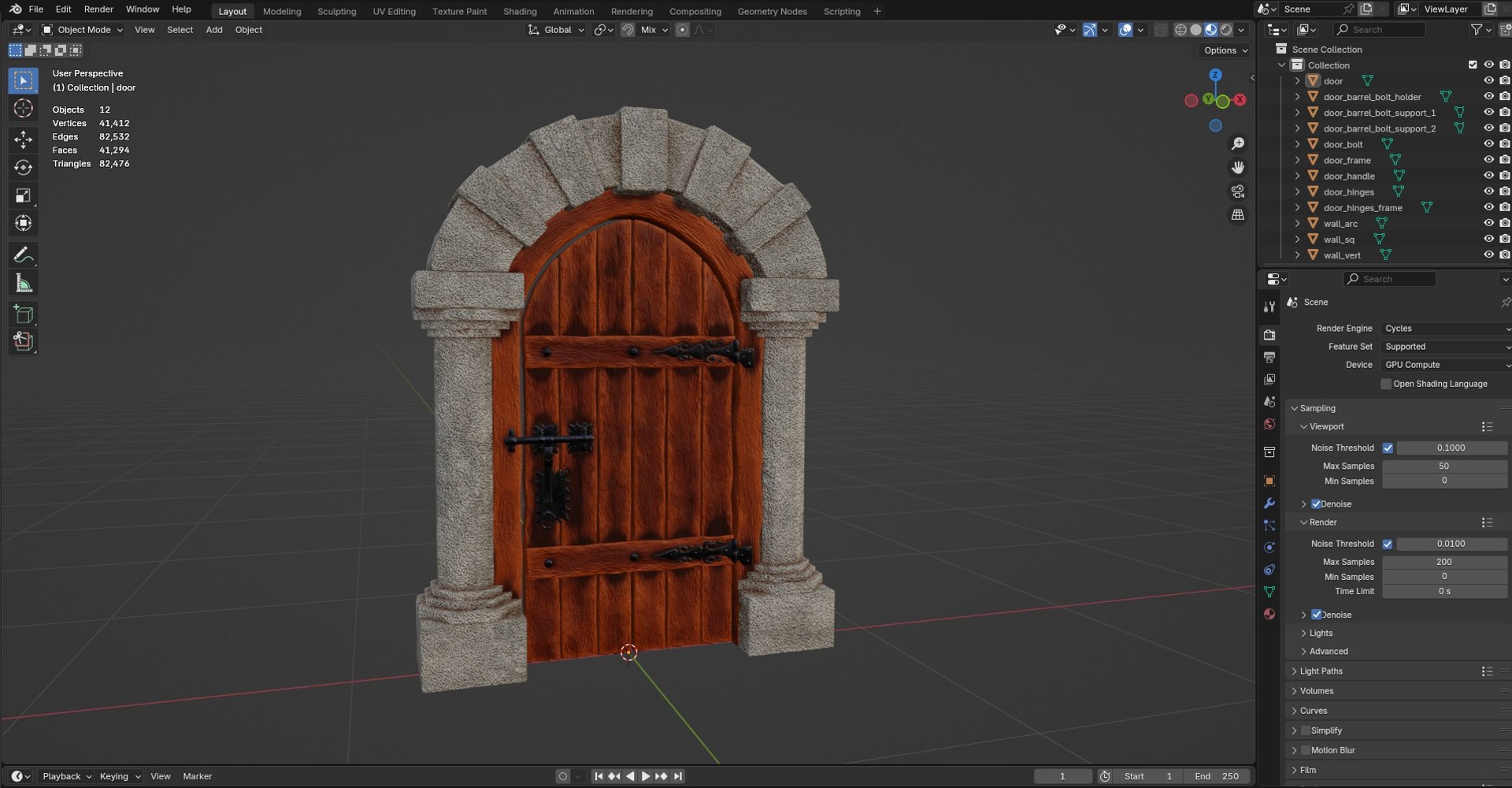Uncheck Collection exclude checkbox
The width and height of the screenshot is (1512, 788).
click(1473, 65)
